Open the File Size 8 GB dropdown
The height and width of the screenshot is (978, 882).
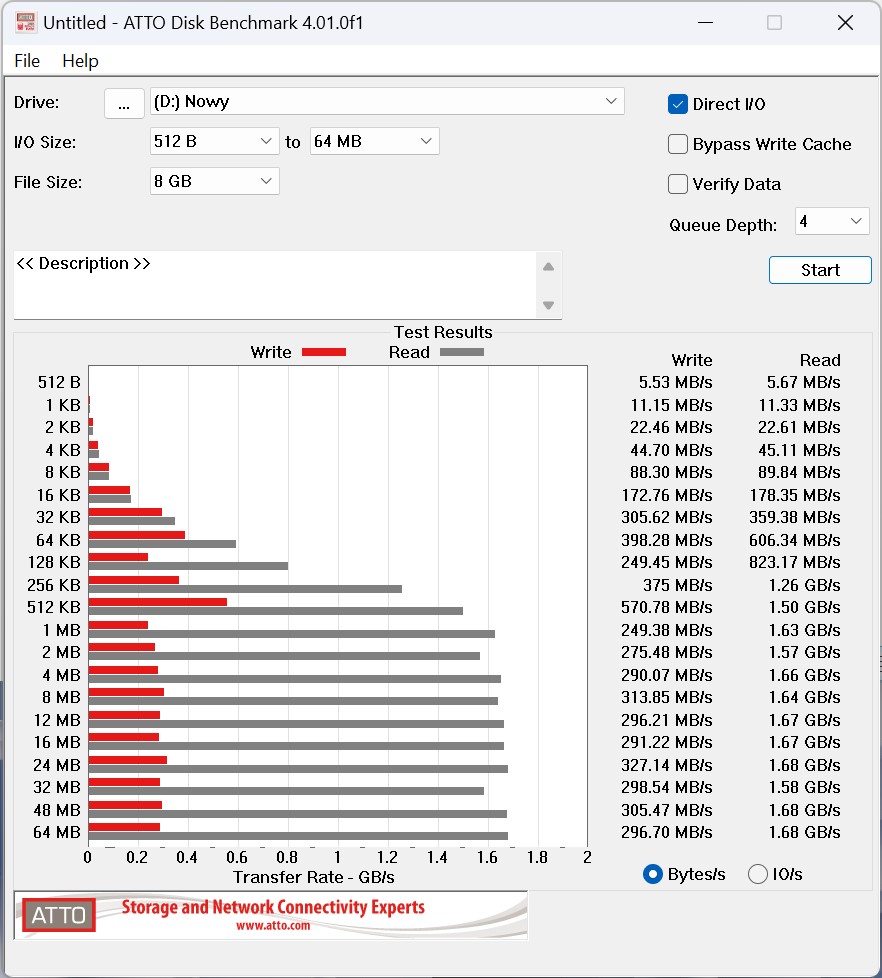coord(214,182)
